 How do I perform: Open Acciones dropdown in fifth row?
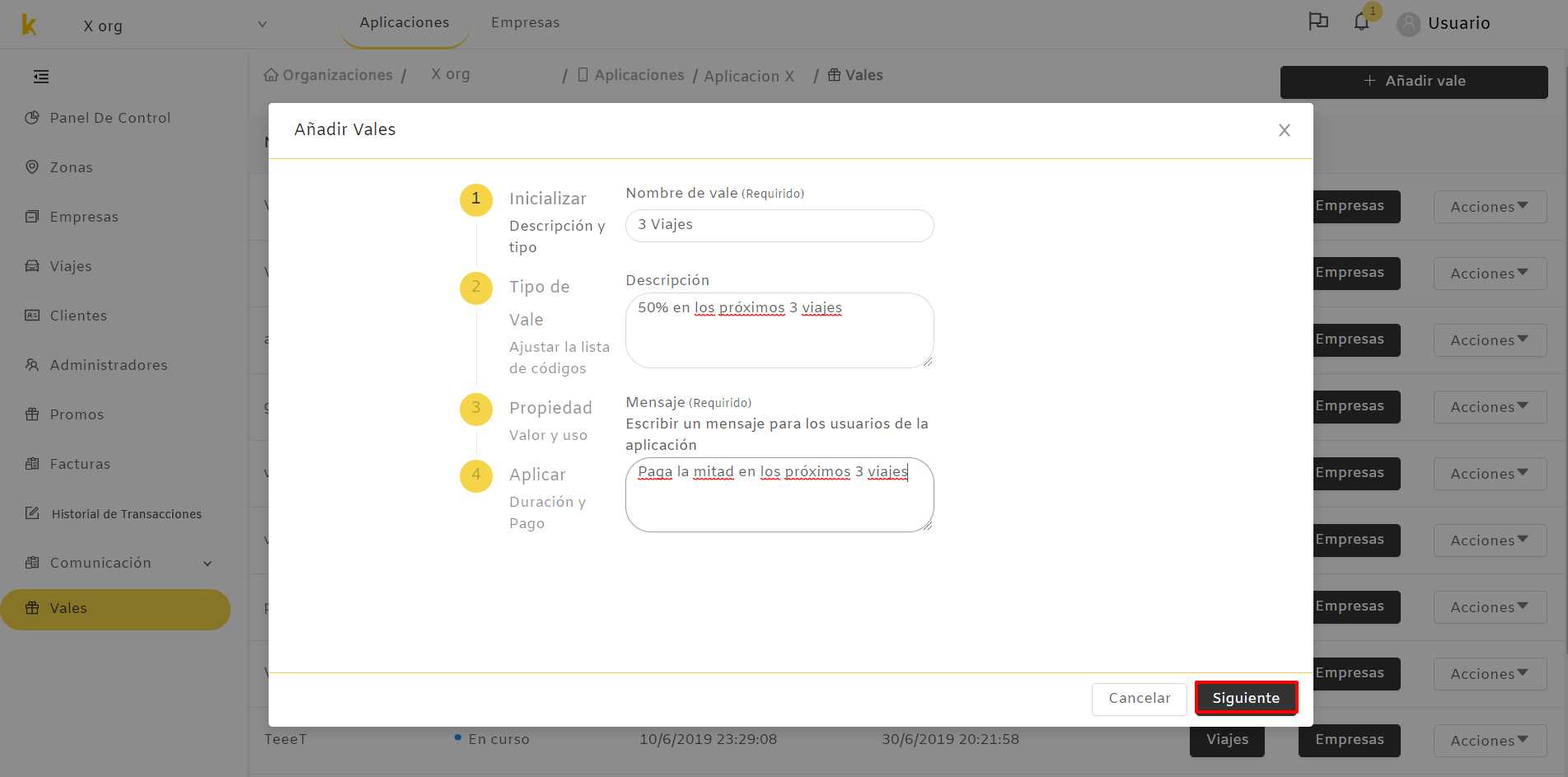tap(1490, 474)
